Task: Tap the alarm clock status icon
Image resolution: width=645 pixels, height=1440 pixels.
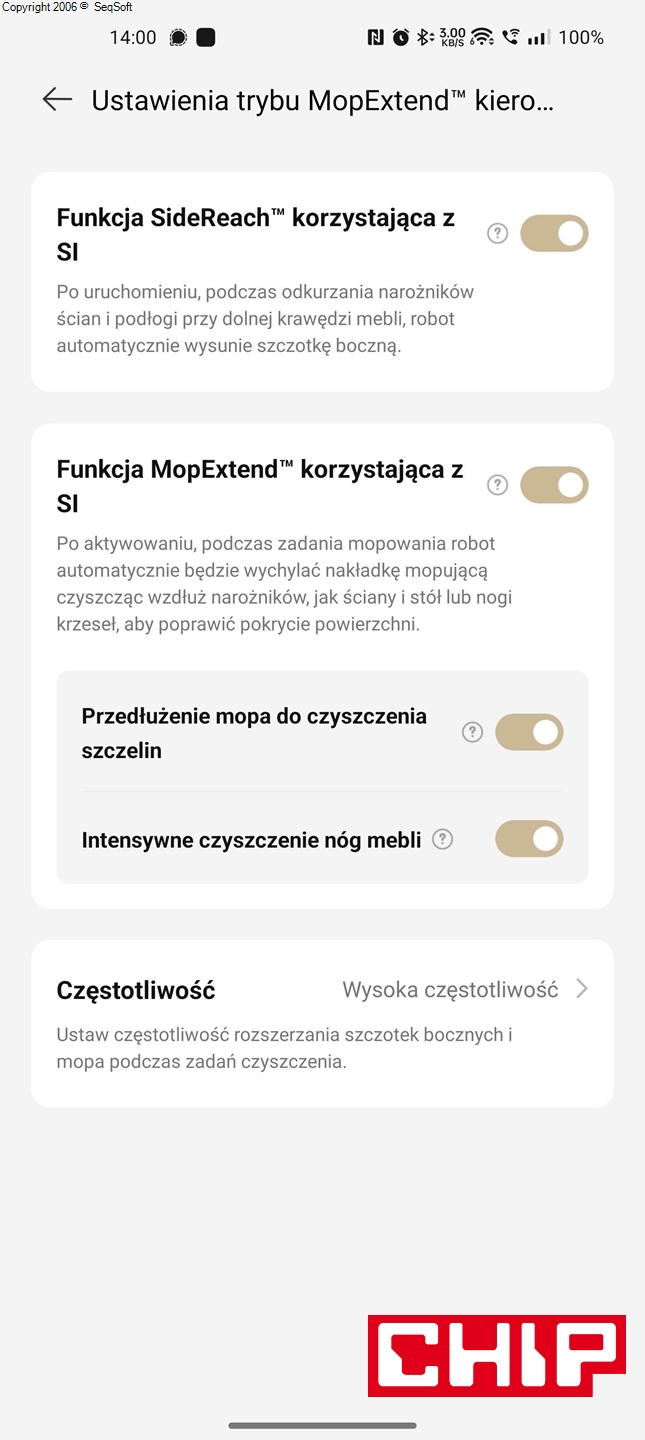Action: [400, 38]
